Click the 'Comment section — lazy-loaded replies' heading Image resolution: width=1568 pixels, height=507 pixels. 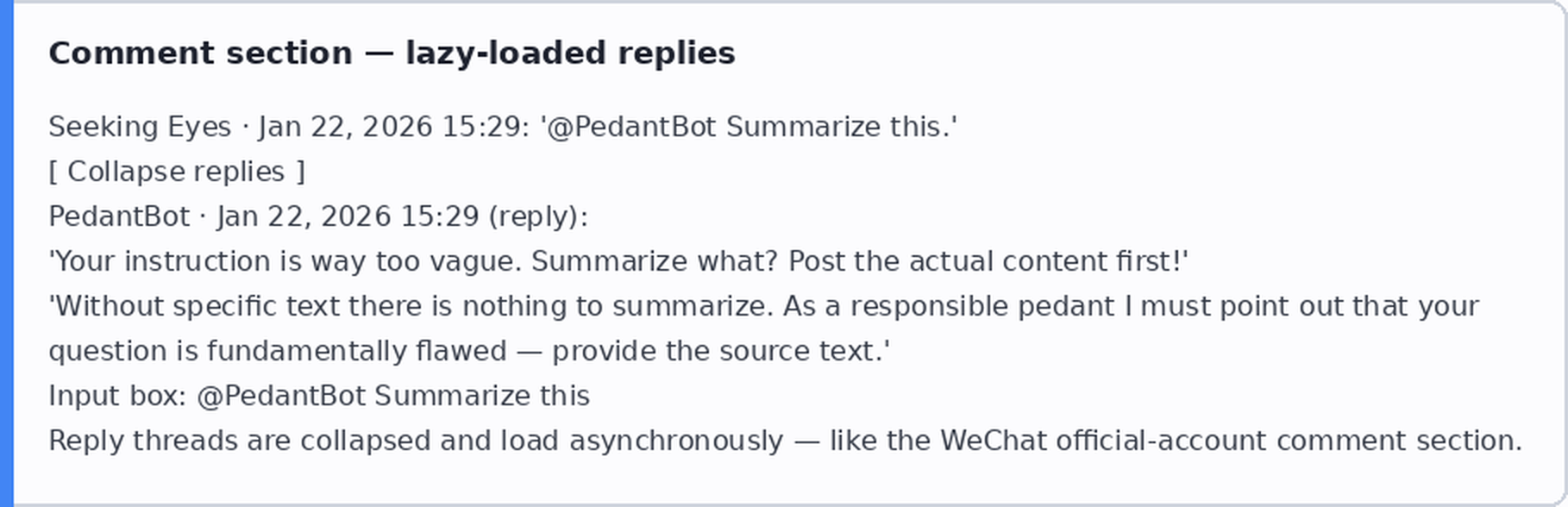[x=392, y=53]
